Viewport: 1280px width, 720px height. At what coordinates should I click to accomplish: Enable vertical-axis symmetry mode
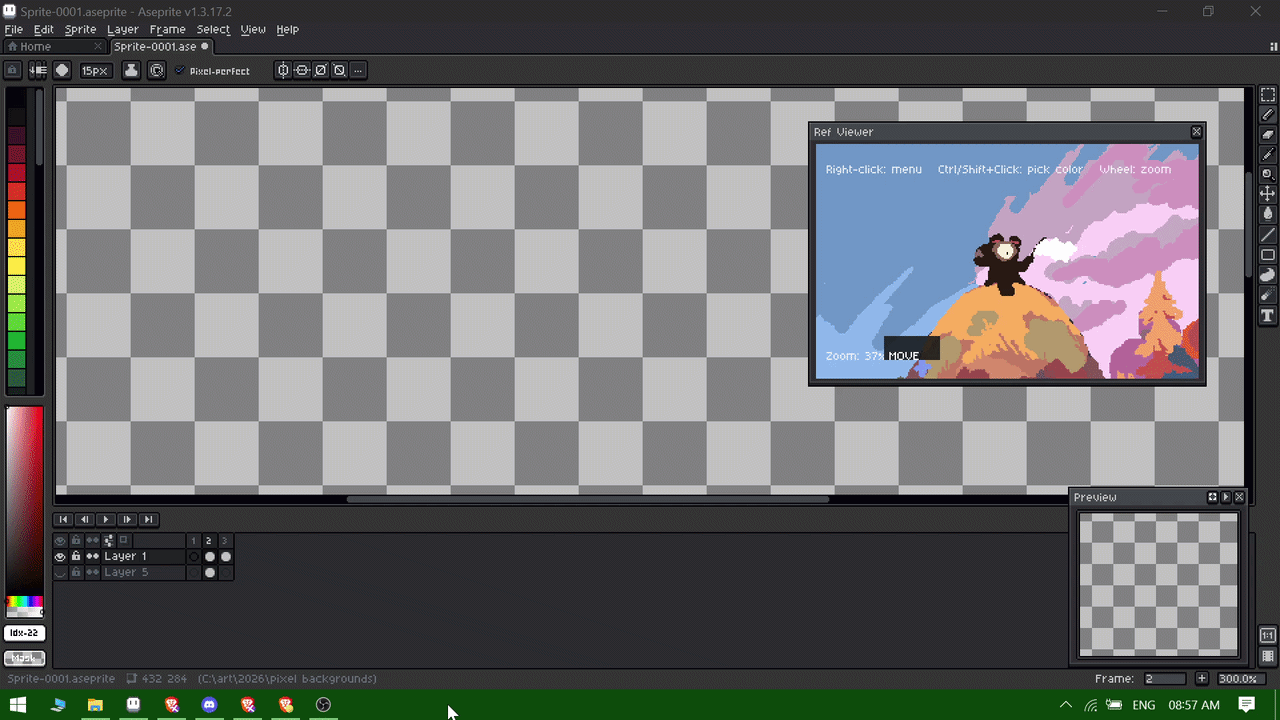click(x=283, y=70)
